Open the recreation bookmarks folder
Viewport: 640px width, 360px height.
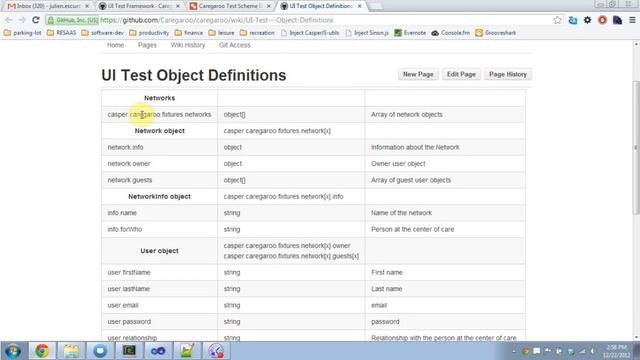pos(257,33)
